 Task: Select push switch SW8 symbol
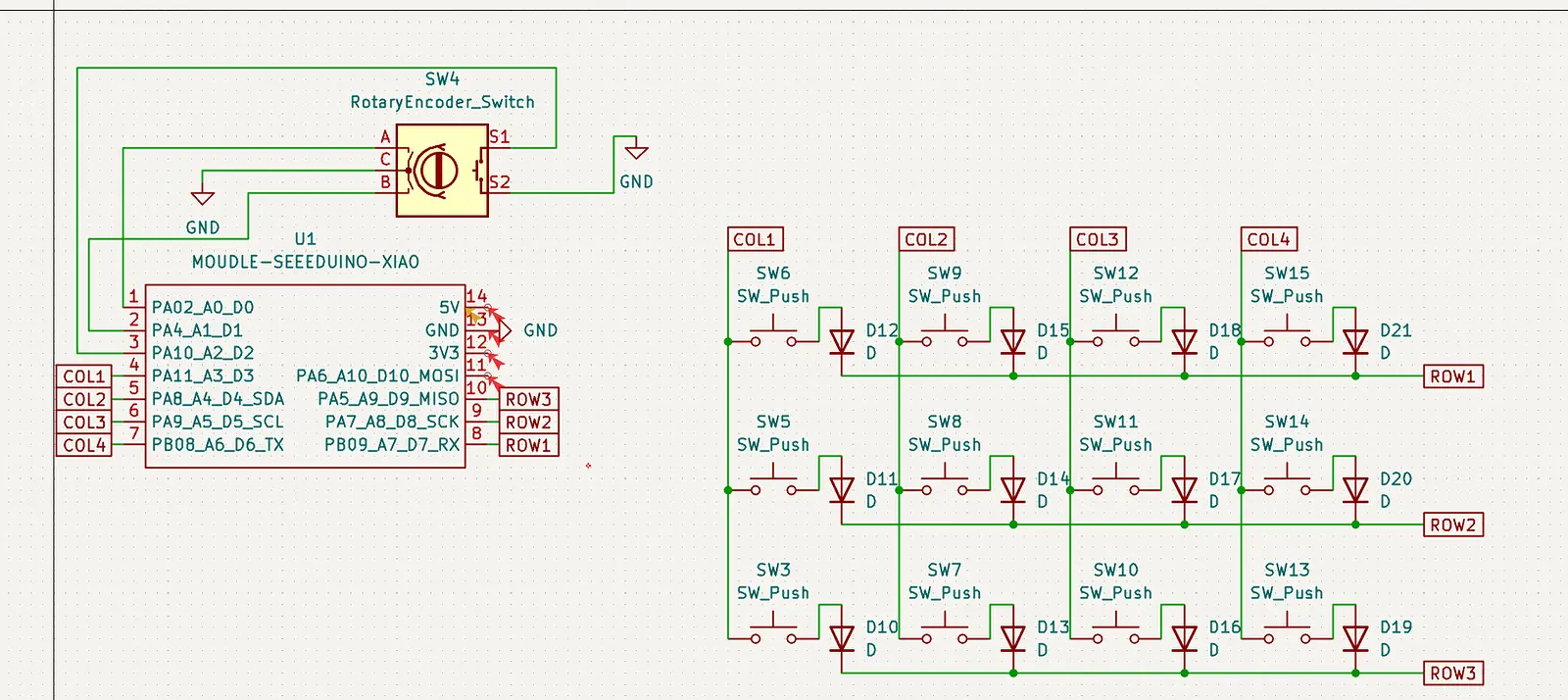[x=945, y=481]
